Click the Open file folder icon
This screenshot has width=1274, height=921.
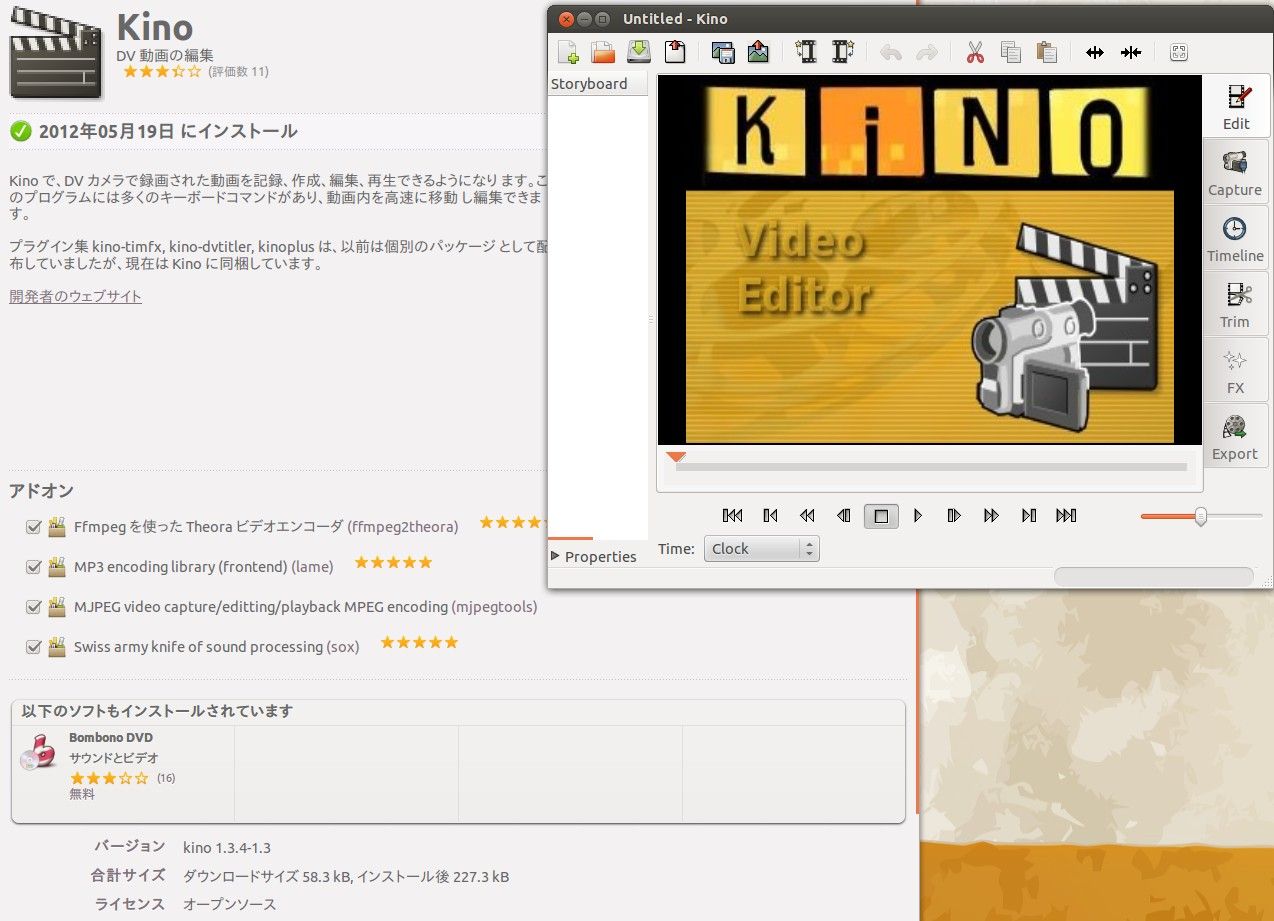[x=602, y=52]
